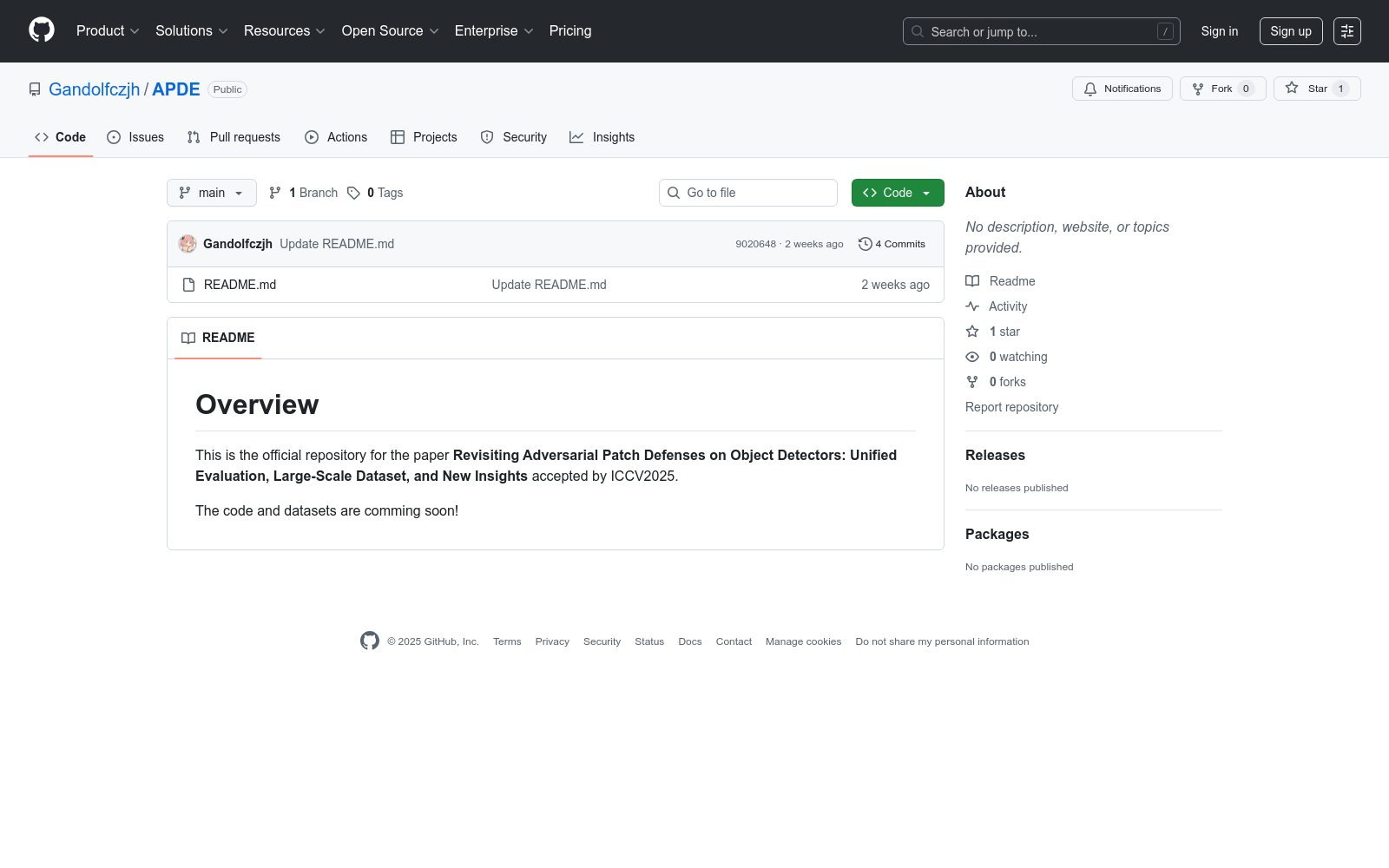Click the 0 Tags link
The height and width of the screenshot is (868, 1389).
point(375,193)
